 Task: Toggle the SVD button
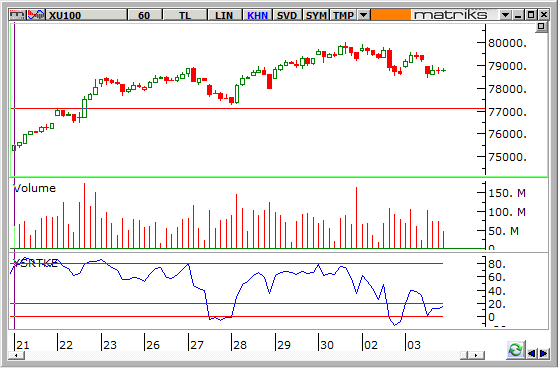coord(287,15)
